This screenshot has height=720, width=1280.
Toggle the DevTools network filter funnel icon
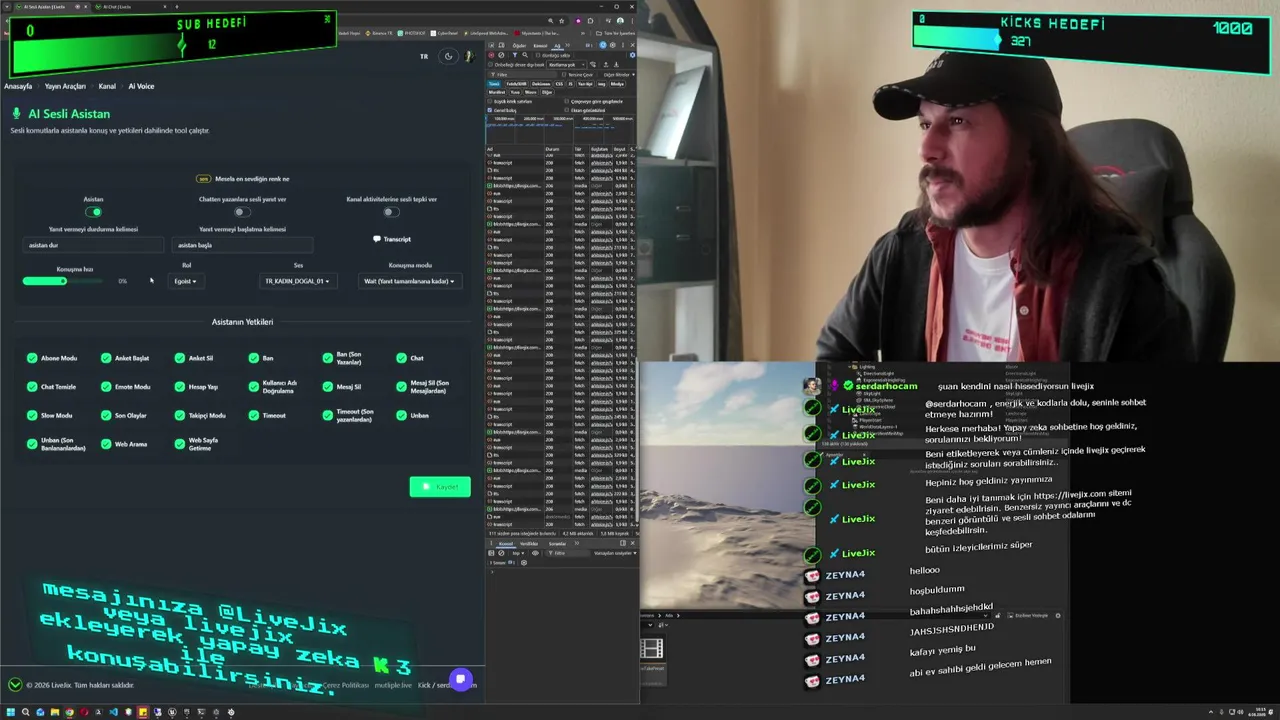click(515, 55)
